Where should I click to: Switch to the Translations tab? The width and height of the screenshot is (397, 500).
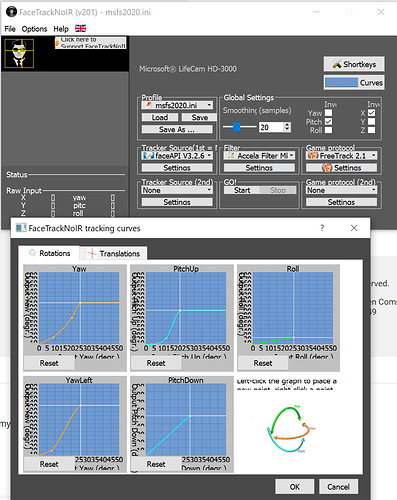114,254
